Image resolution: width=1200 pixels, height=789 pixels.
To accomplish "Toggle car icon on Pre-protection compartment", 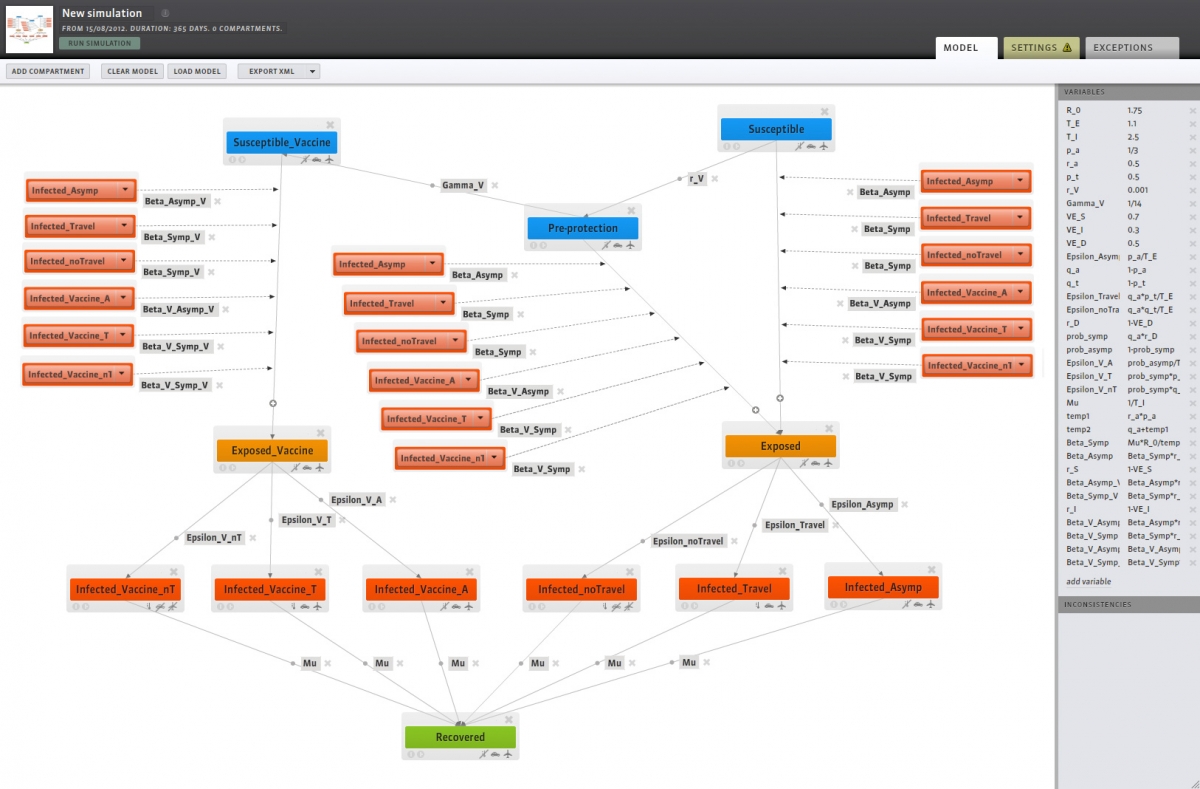I will point(618,245).
